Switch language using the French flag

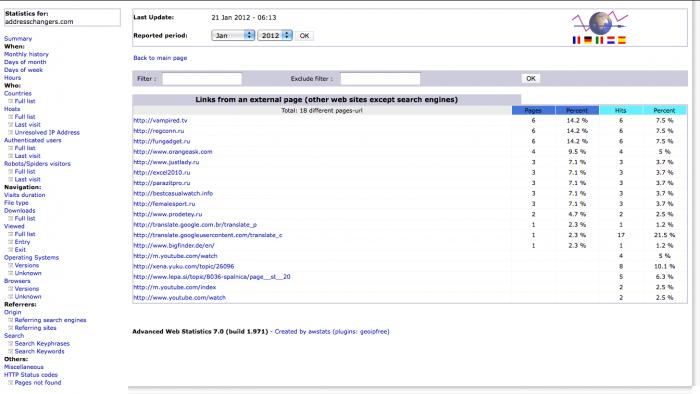click(576, 40)
